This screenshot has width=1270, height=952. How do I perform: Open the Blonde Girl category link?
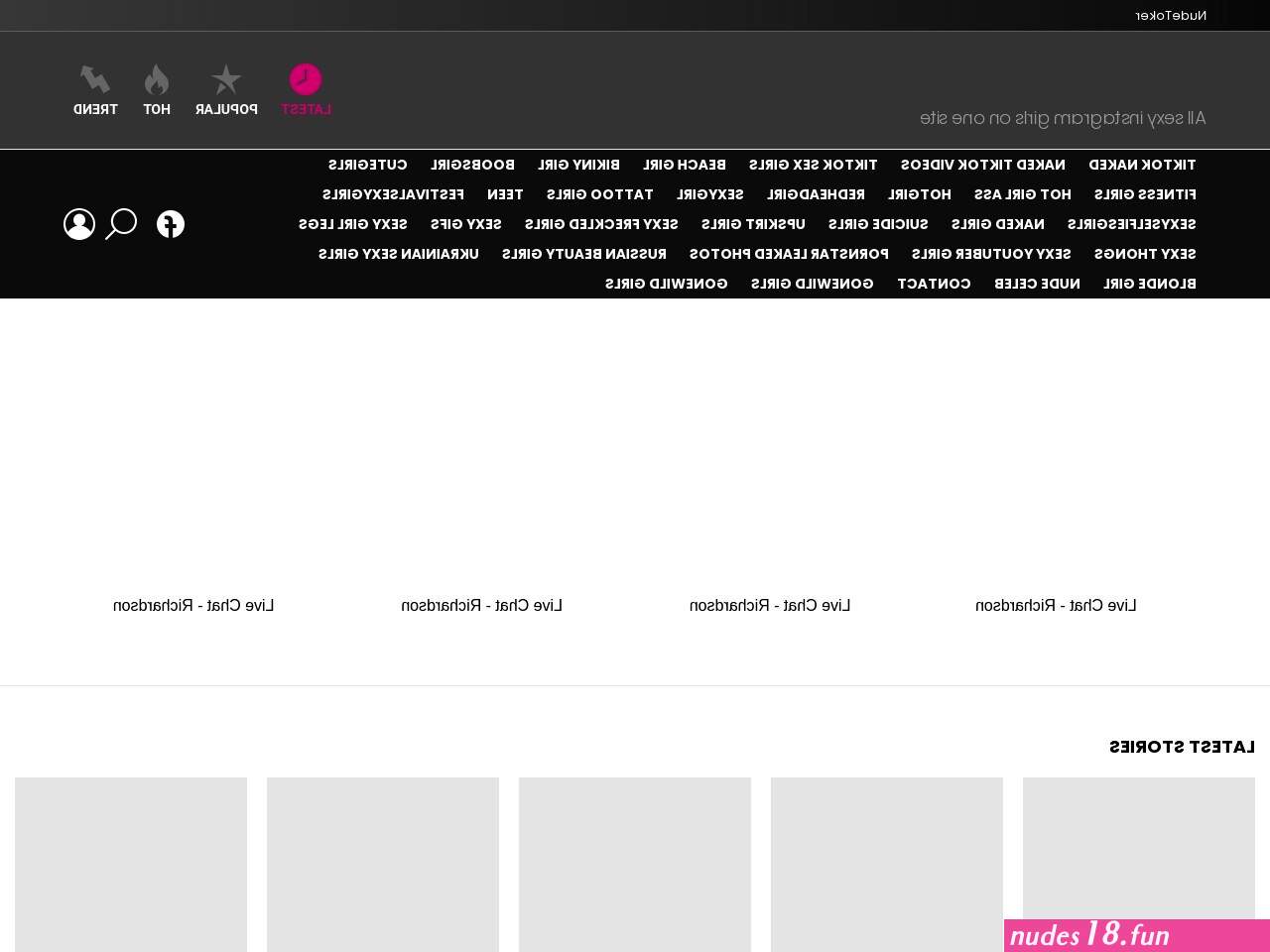(x=1149, y=284)
